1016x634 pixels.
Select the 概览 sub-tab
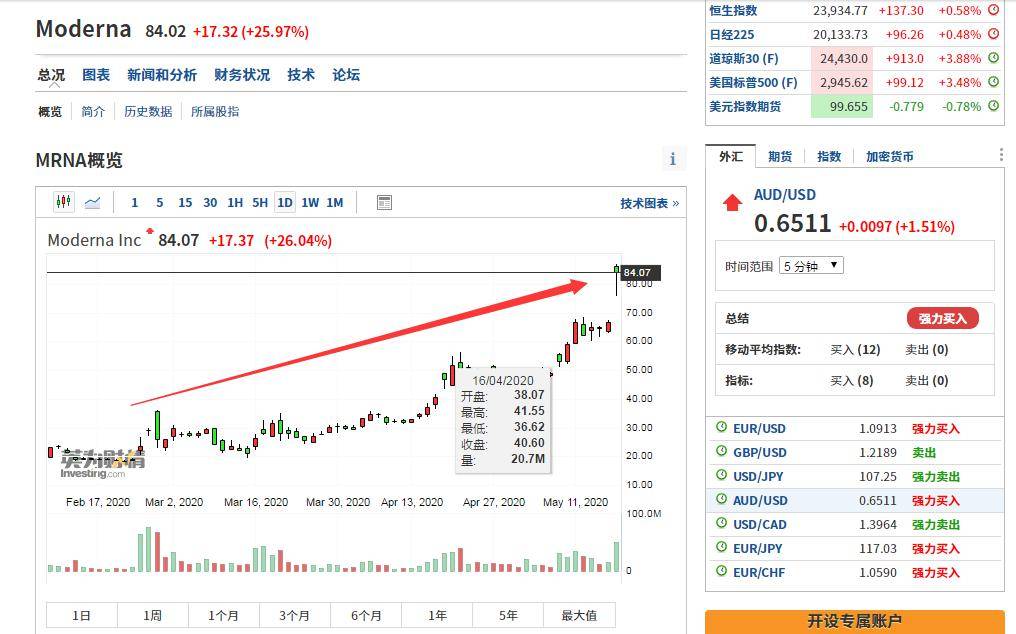pos(50,112)
